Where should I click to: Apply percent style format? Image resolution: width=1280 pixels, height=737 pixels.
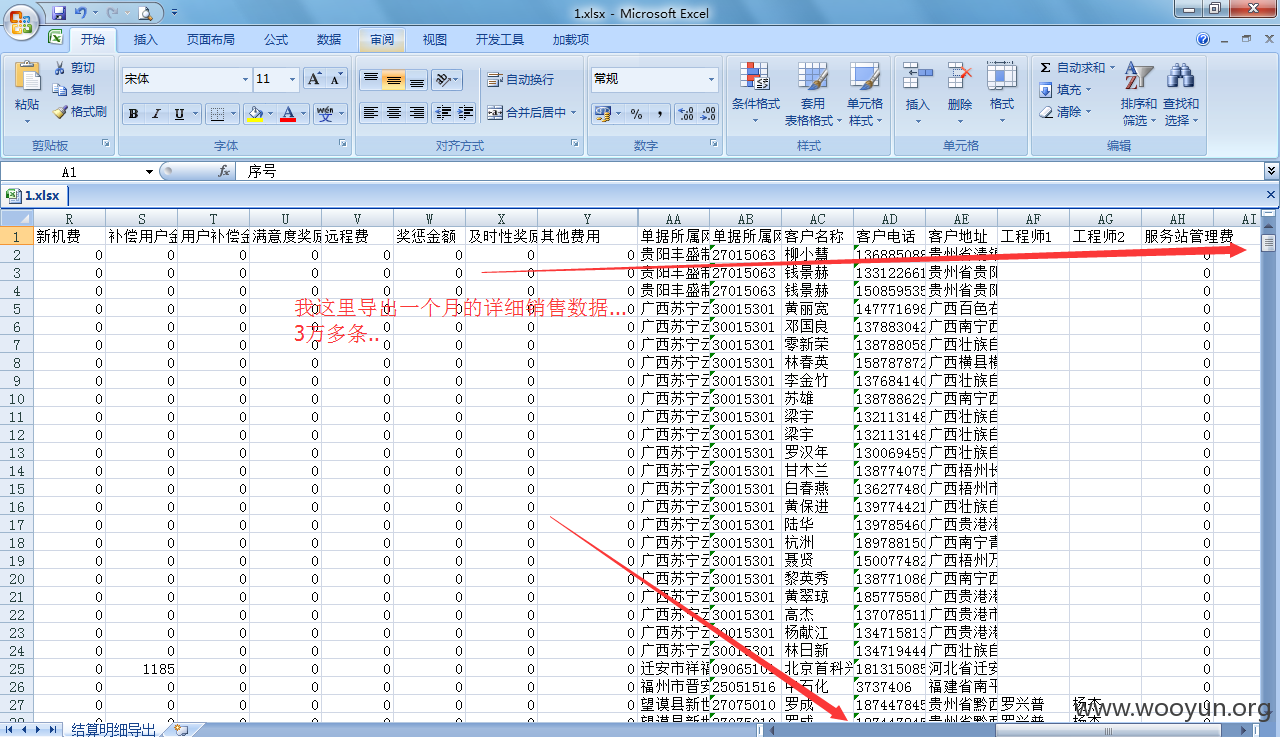636,114
